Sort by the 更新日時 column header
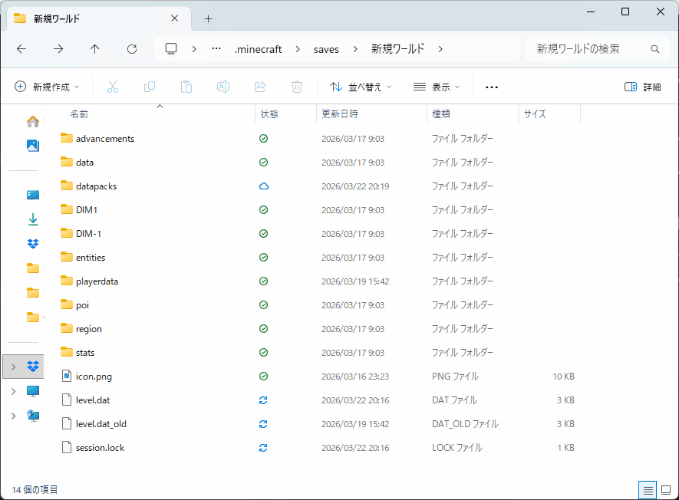Screen dimensions: 679x500 [x=340, y=114]
